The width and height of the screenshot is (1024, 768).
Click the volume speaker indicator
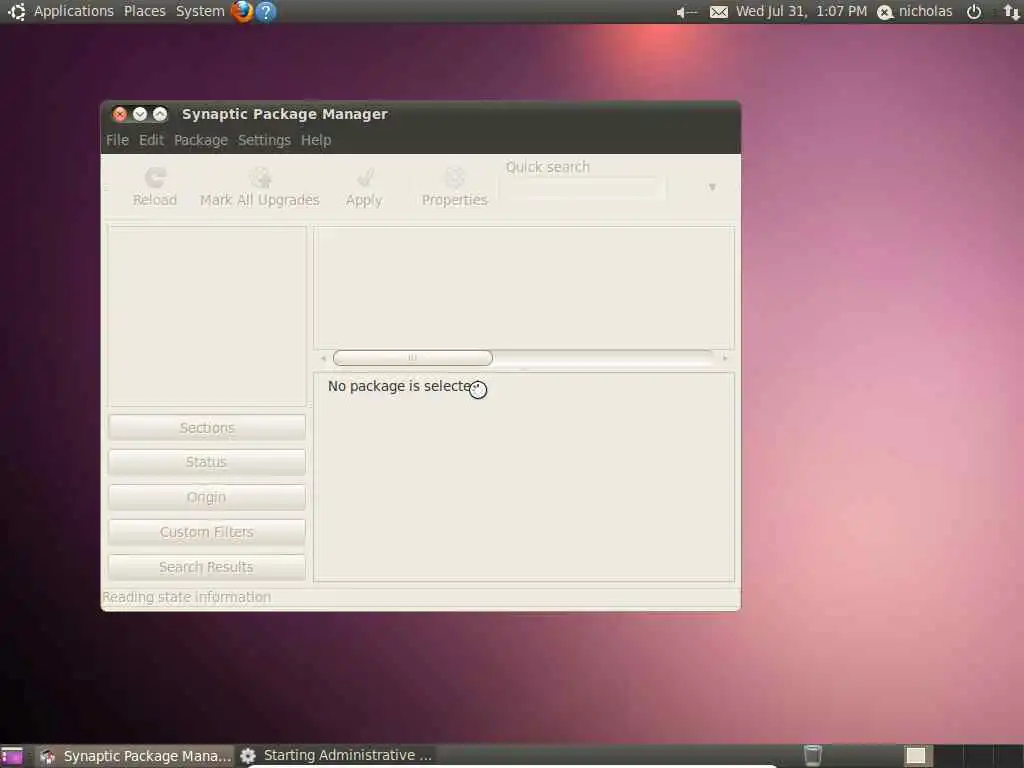pyautogui.click(x=686, y=12)
